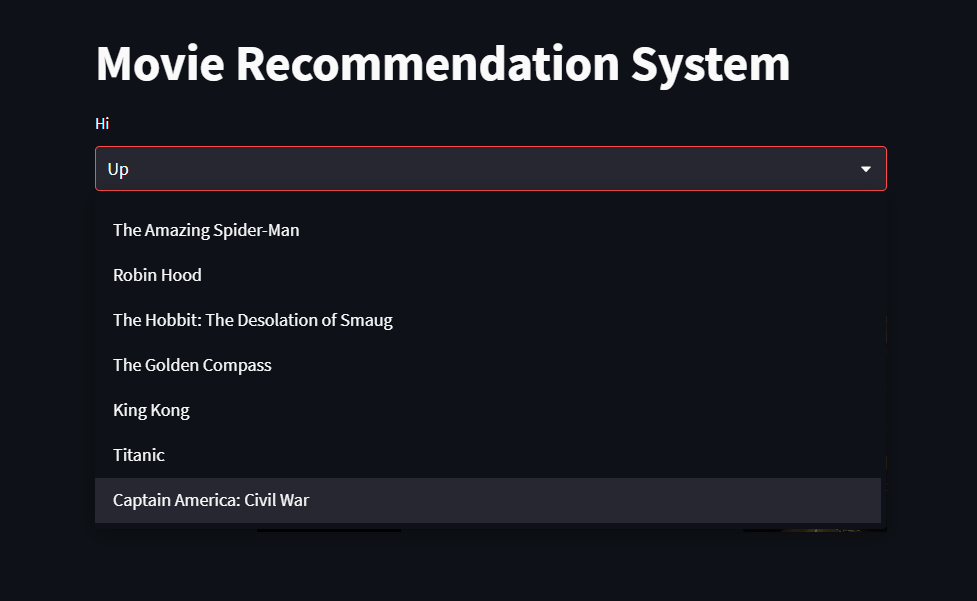This screenshot has width=977, height=601.
Task: Select "King Kong" from the dropdown
Action: (151, 410)
